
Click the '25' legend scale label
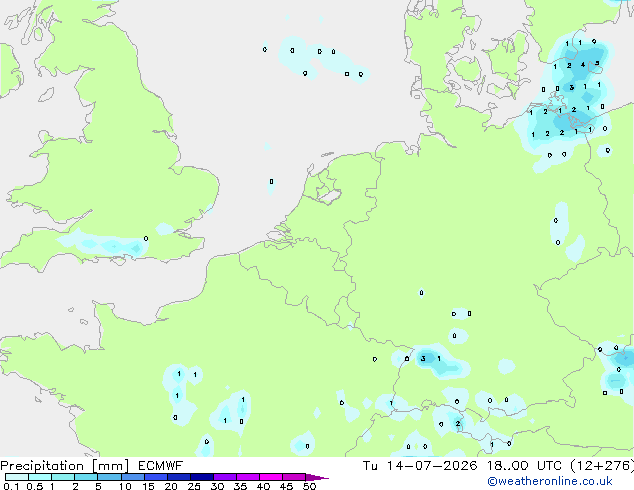194,486
